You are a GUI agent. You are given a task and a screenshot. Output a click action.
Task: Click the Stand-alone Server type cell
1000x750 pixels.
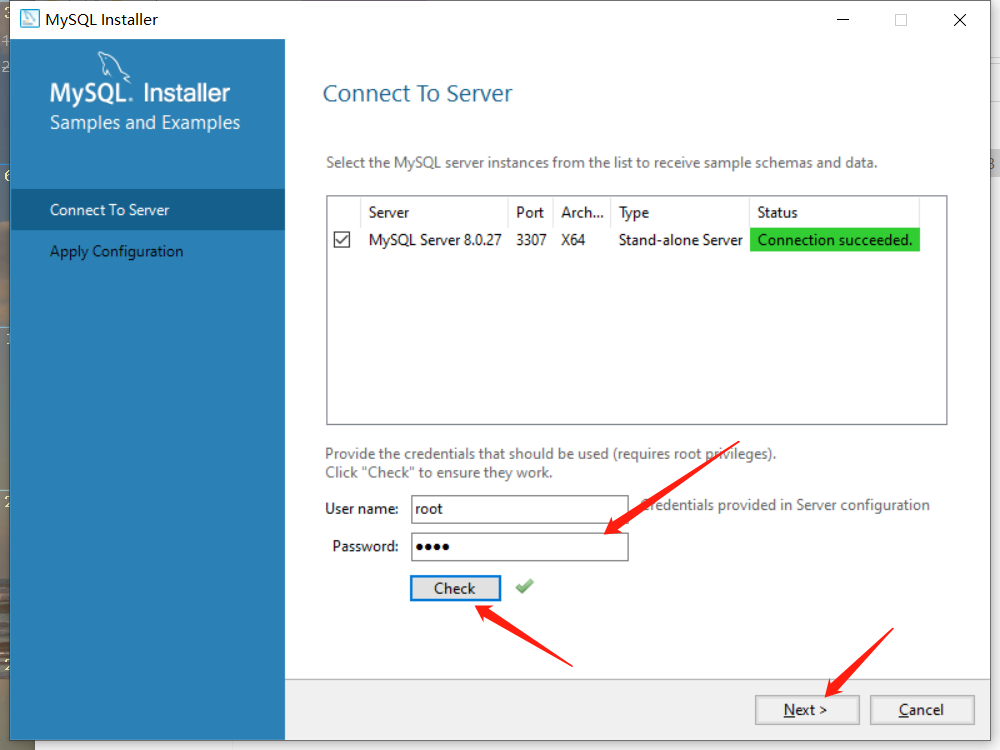pyautogui.click(x=680, y=240)
